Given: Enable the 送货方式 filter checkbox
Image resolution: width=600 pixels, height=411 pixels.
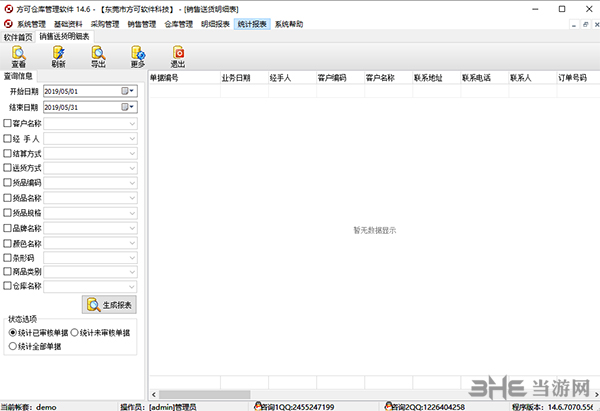Looking at the screenshot, I should click(x=7, y=168).
